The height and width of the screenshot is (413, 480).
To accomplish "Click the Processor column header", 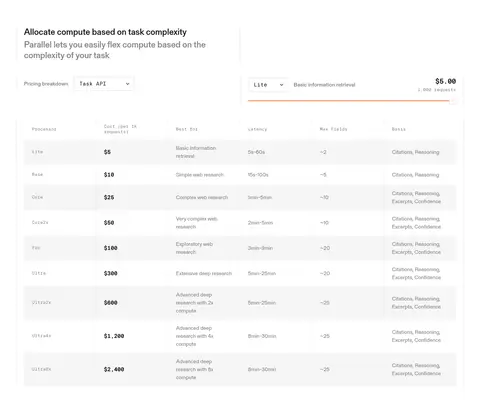I will point(44,129).
